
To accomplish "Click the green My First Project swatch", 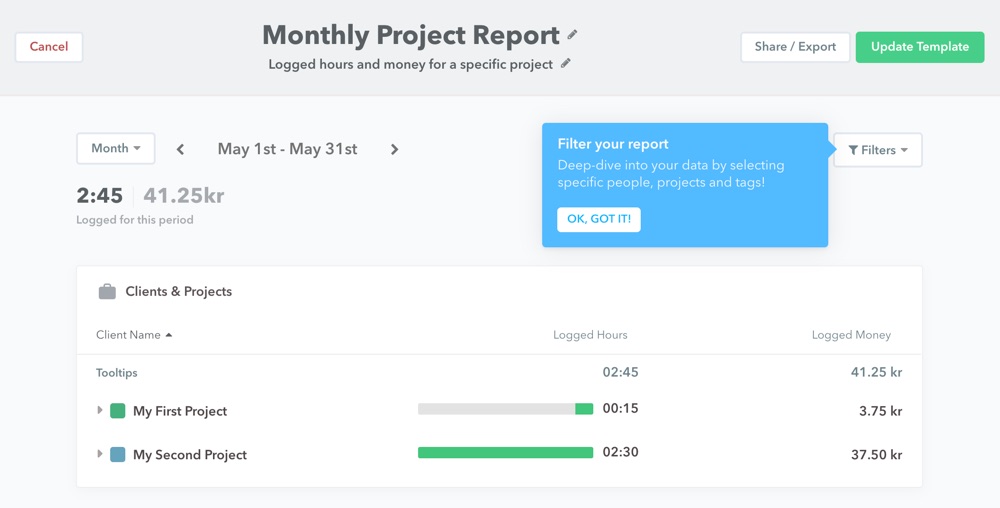I will point(117,410).
